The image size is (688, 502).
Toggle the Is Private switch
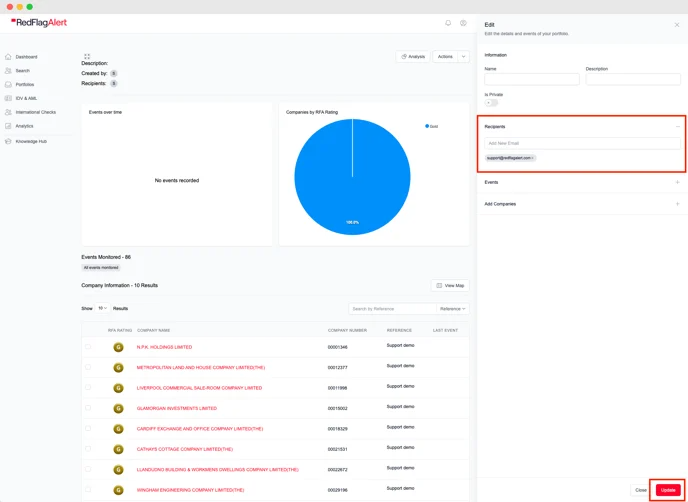491,103
